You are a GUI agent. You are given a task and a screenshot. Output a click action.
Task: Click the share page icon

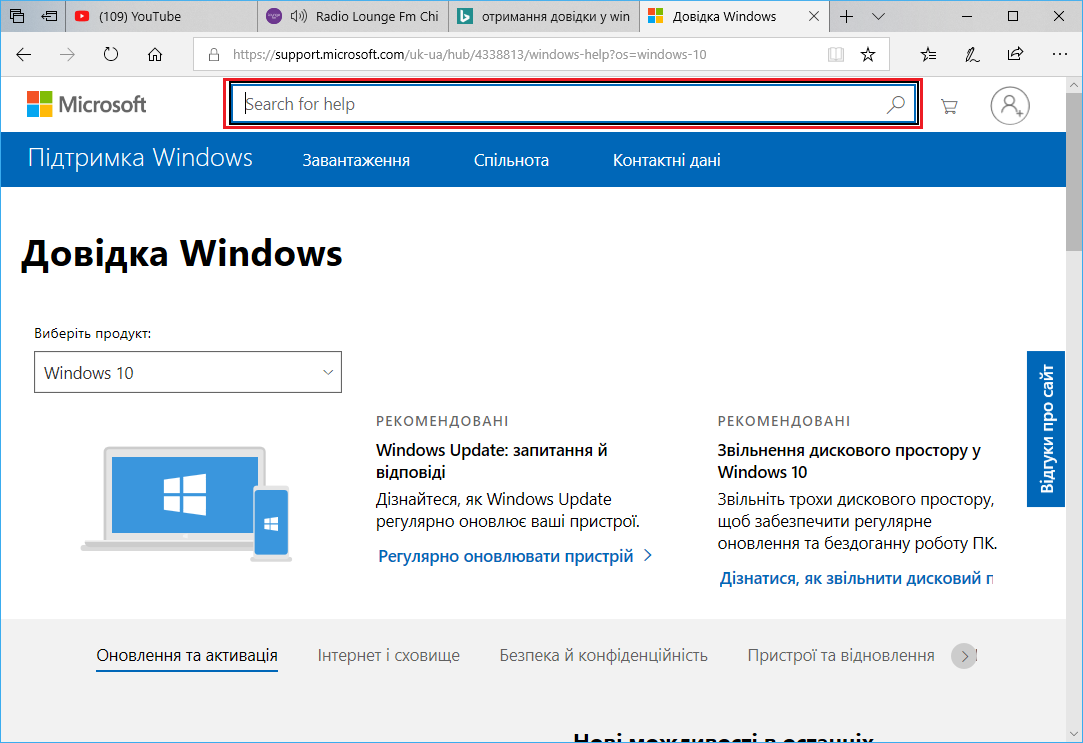tap(1015, 54)
